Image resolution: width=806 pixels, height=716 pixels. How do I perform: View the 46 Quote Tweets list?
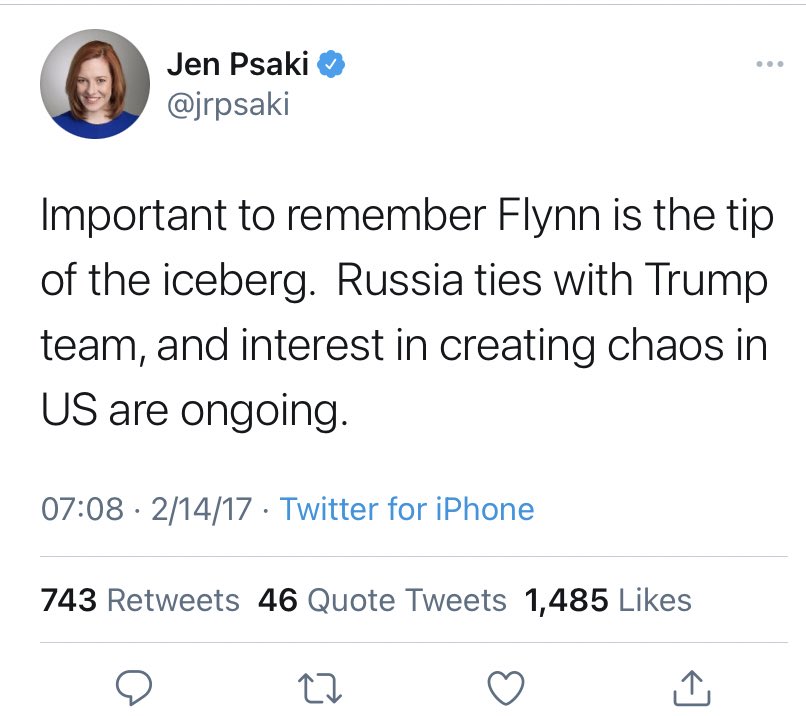(x=382, y=600)
